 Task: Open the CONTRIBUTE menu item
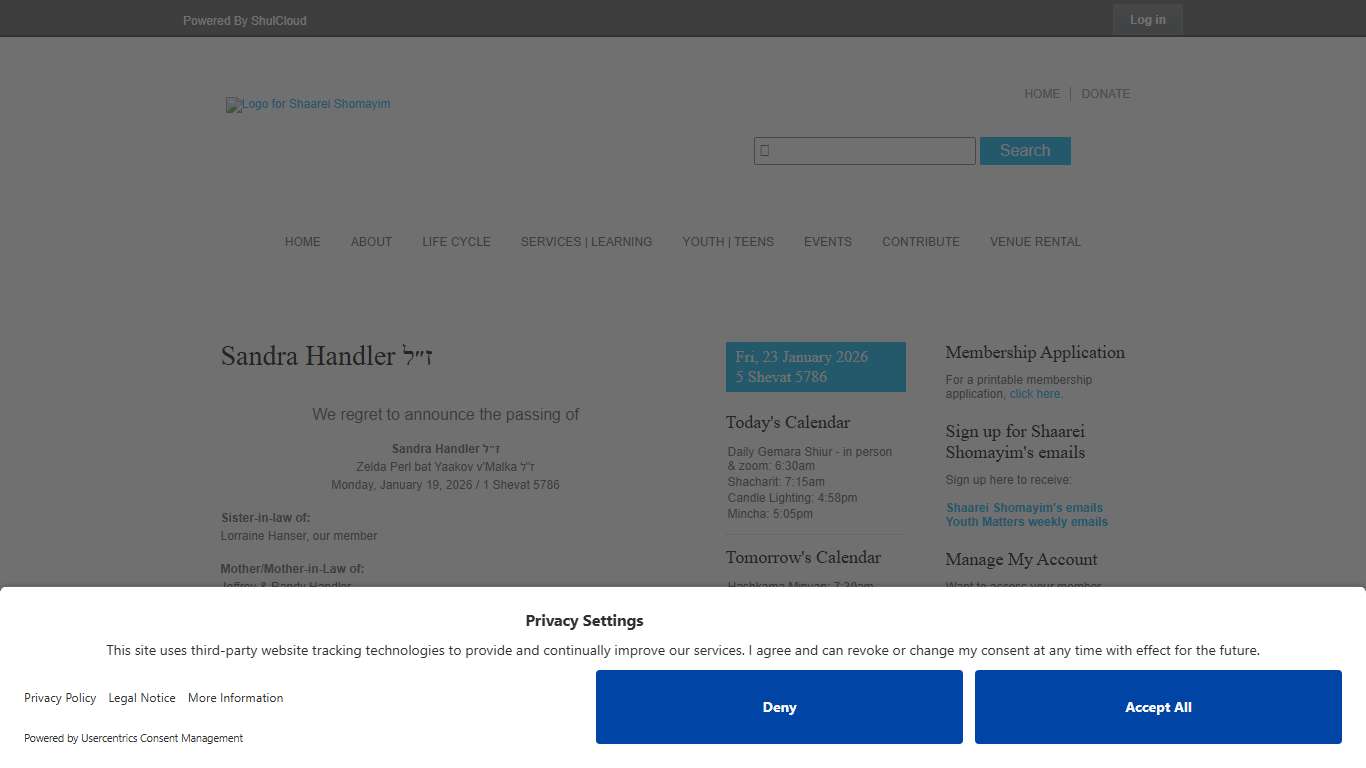[x=920, y=242]
